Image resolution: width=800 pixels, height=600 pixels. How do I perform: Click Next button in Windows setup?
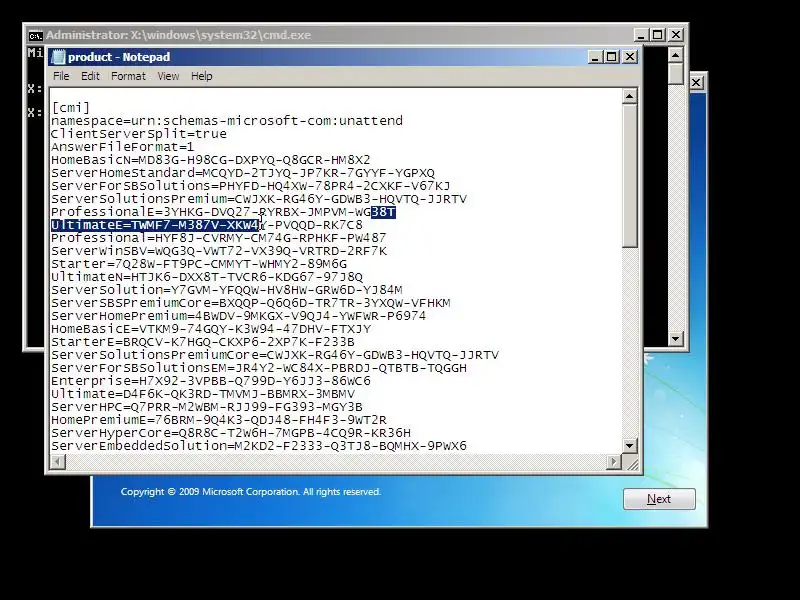tap(659, 498)
